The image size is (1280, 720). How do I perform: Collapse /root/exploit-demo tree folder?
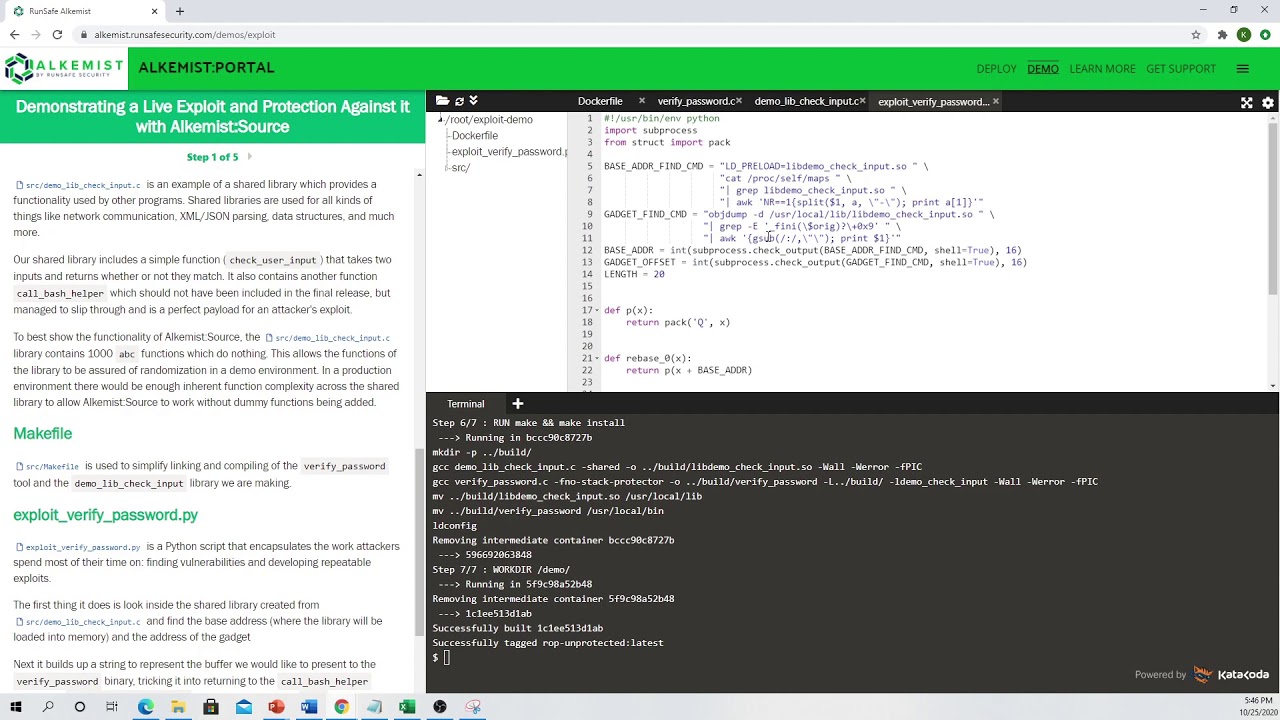(440, 120)
